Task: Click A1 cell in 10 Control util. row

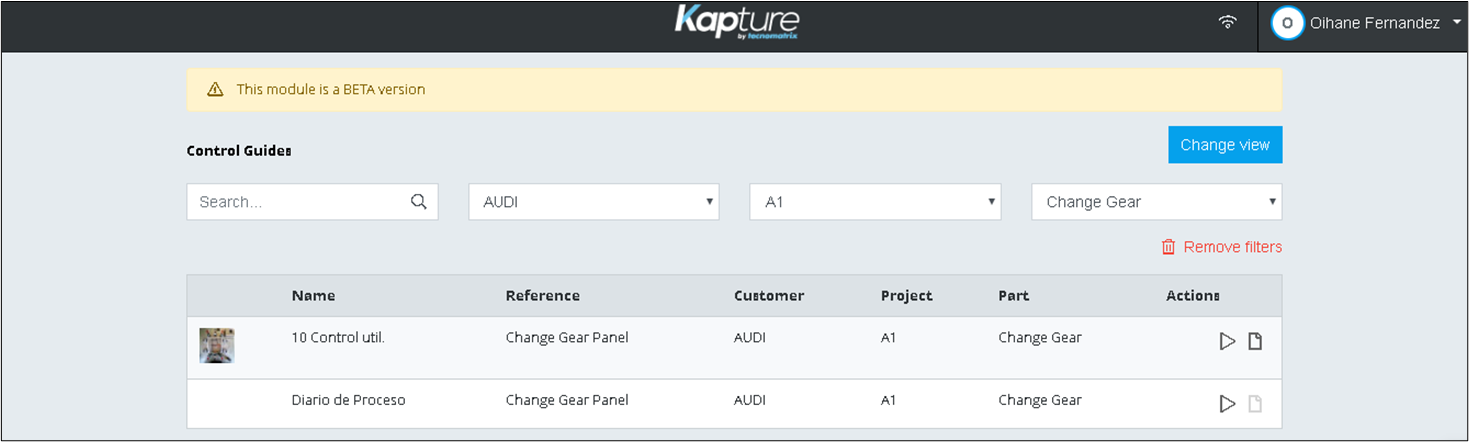Action: [888, 338]
